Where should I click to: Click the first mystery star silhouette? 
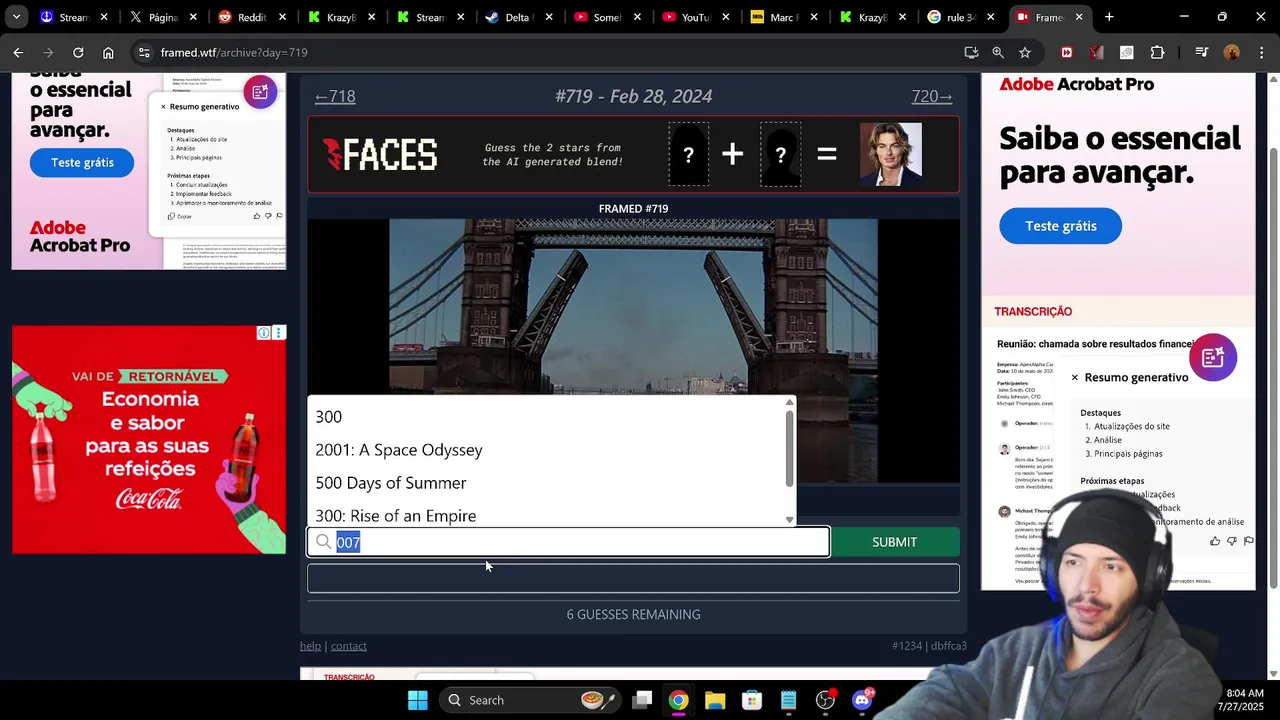coord(689,154)
